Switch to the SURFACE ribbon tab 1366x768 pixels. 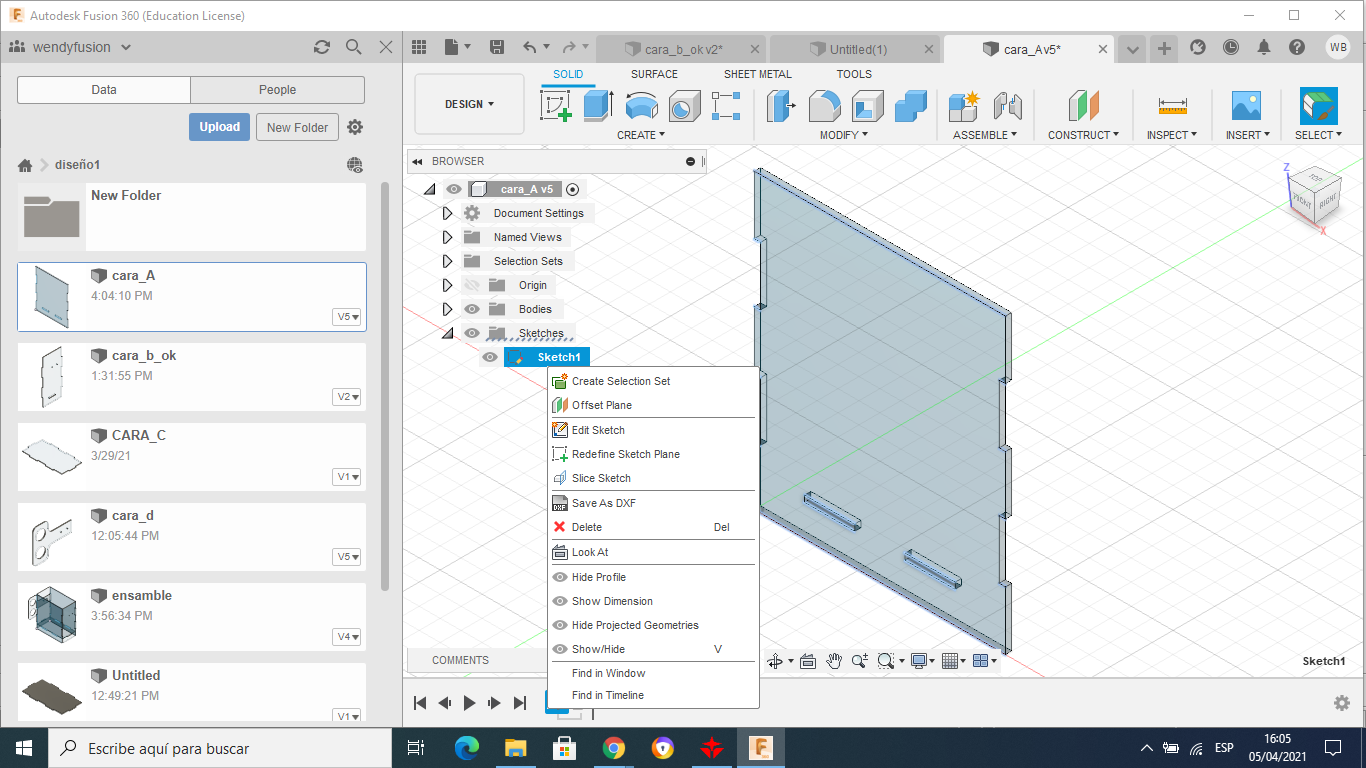point(654,74)
